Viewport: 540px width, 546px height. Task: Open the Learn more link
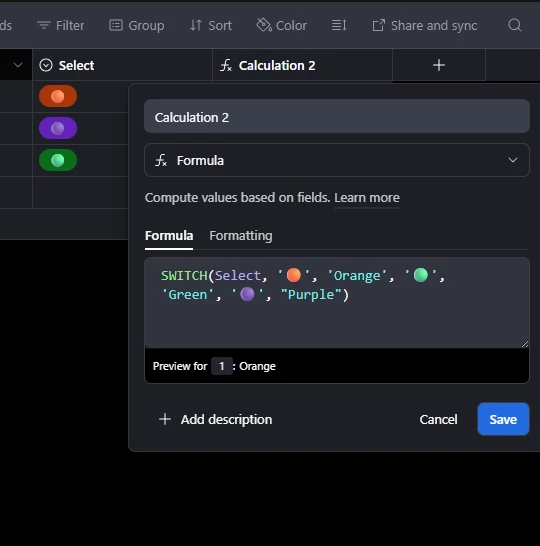367,198
